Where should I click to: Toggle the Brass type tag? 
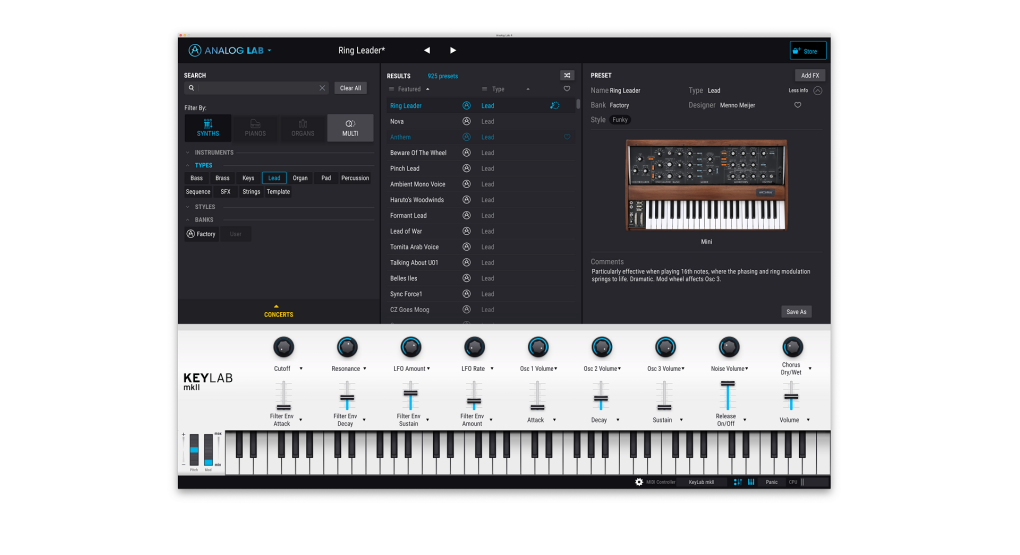pyautogui.click(x=222, y=178)
